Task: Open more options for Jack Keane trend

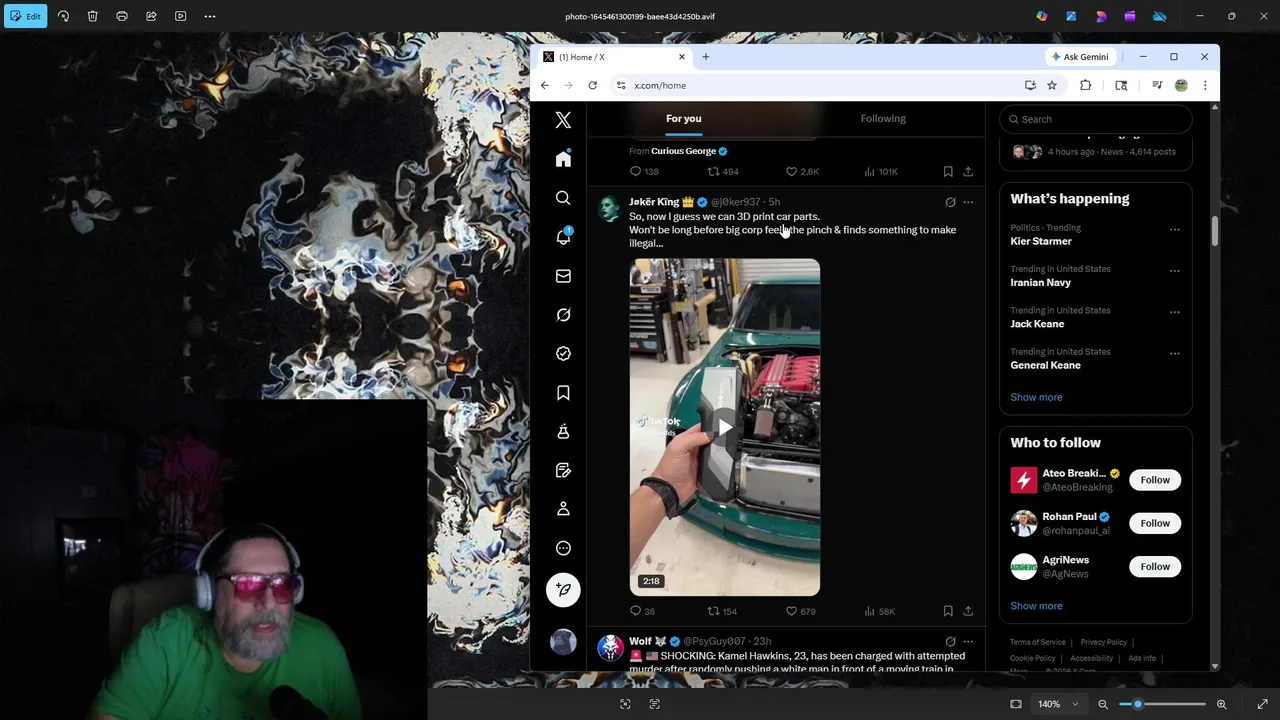Action: 1175,312
